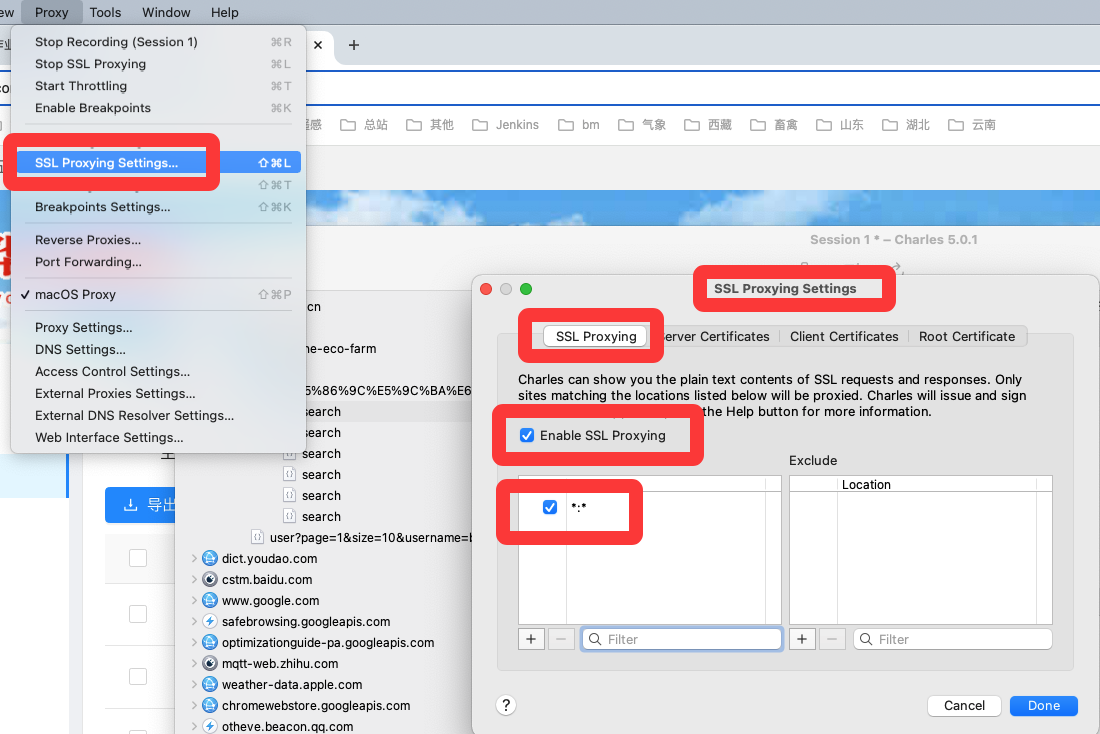
Task: Open SSL Proxying Settings… menu entry
Action: (x=159, y=163)
